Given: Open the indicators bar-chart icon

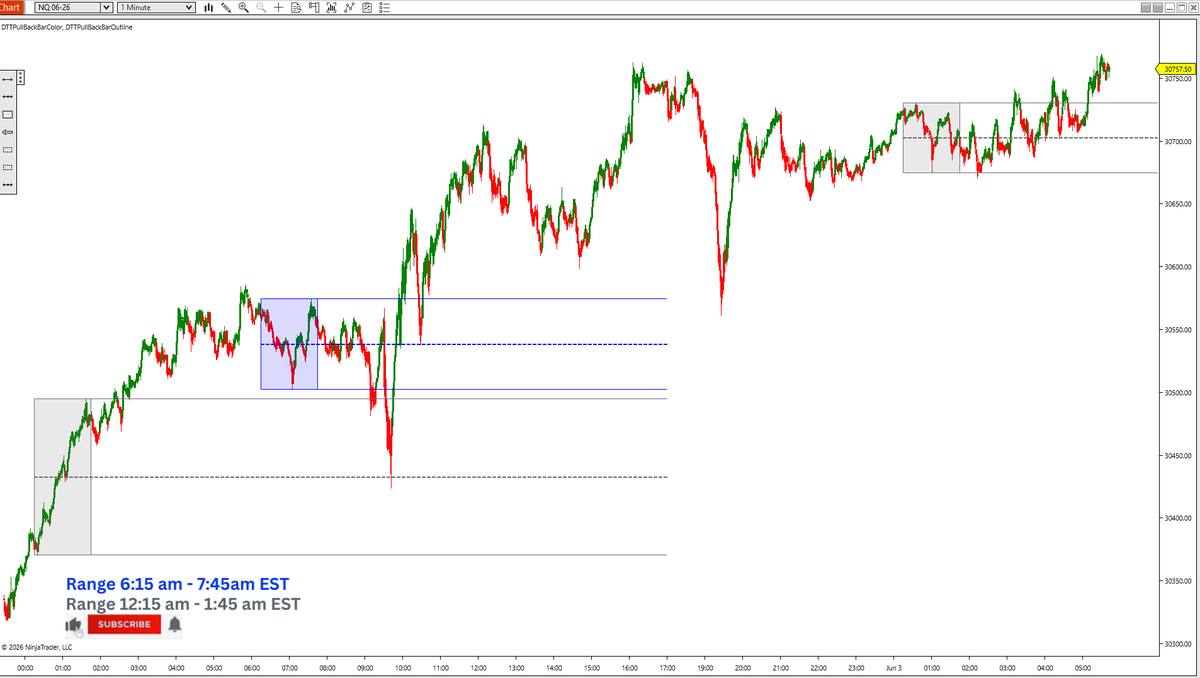Looking at the screenshot, I should [331, 7].
